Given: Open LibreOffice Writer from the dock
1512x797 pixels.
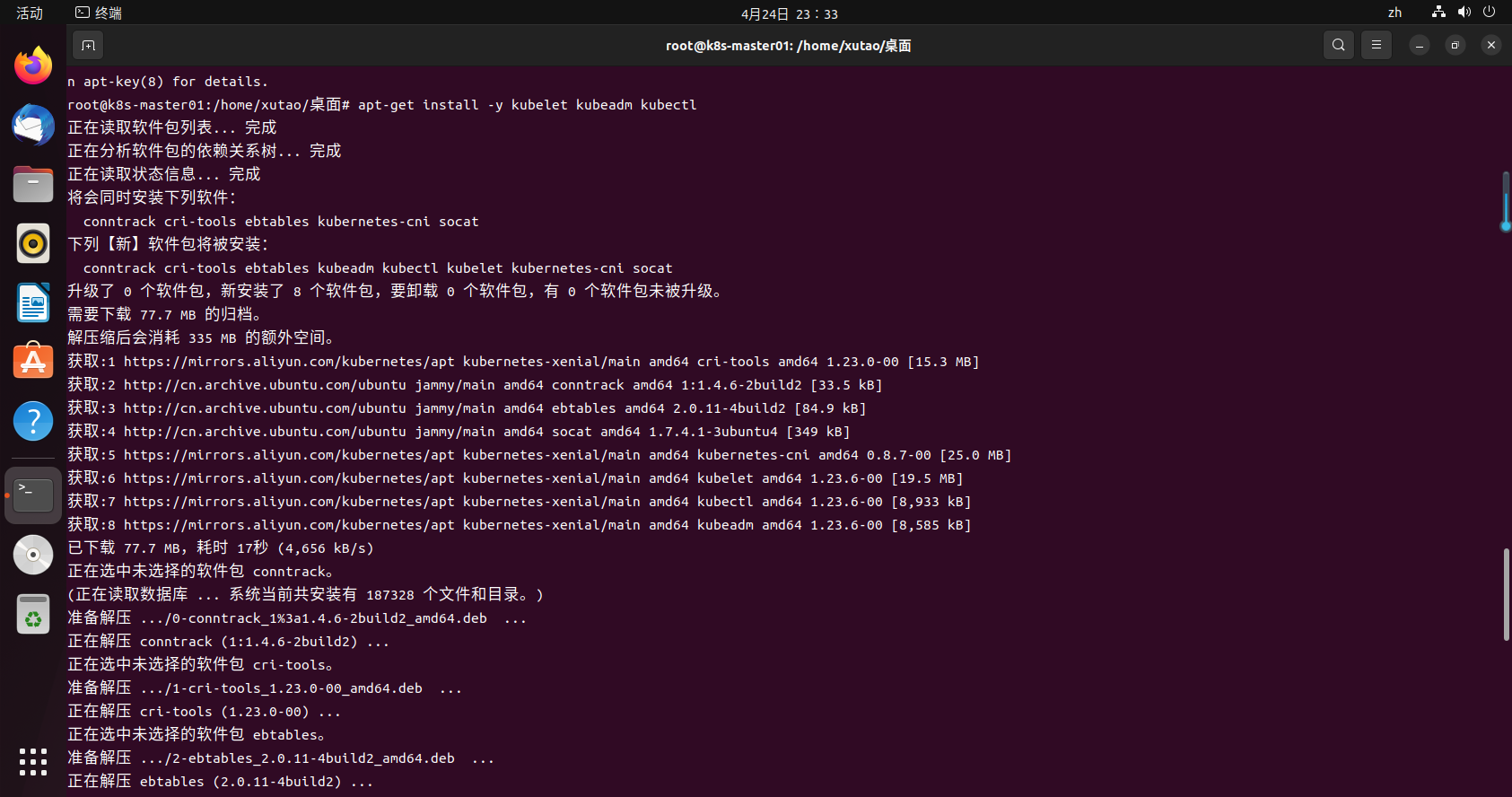Looking at the screenshot, I should click(x=33, y=302).
